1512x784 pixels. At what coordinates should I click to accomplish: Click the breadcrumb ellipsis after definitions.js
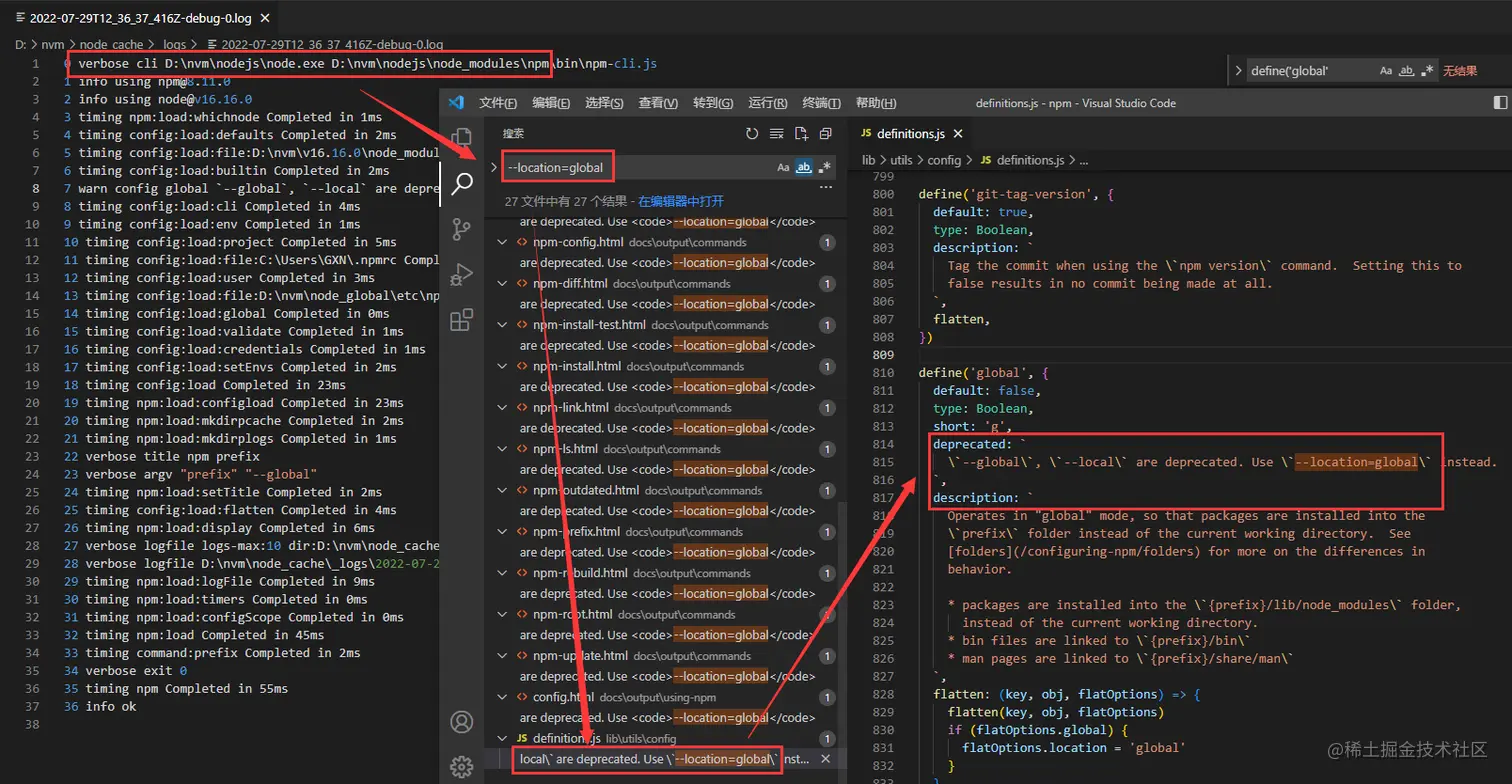(x=1084, y=160)
